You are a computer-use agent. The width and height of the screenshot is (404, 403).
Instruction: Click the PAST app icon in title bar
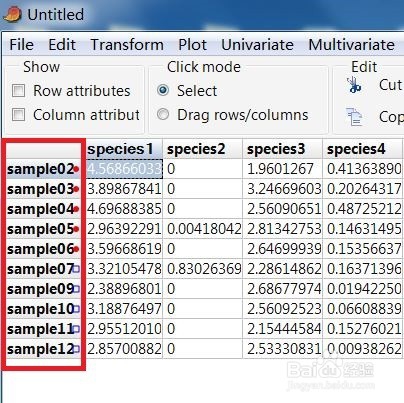13,15
